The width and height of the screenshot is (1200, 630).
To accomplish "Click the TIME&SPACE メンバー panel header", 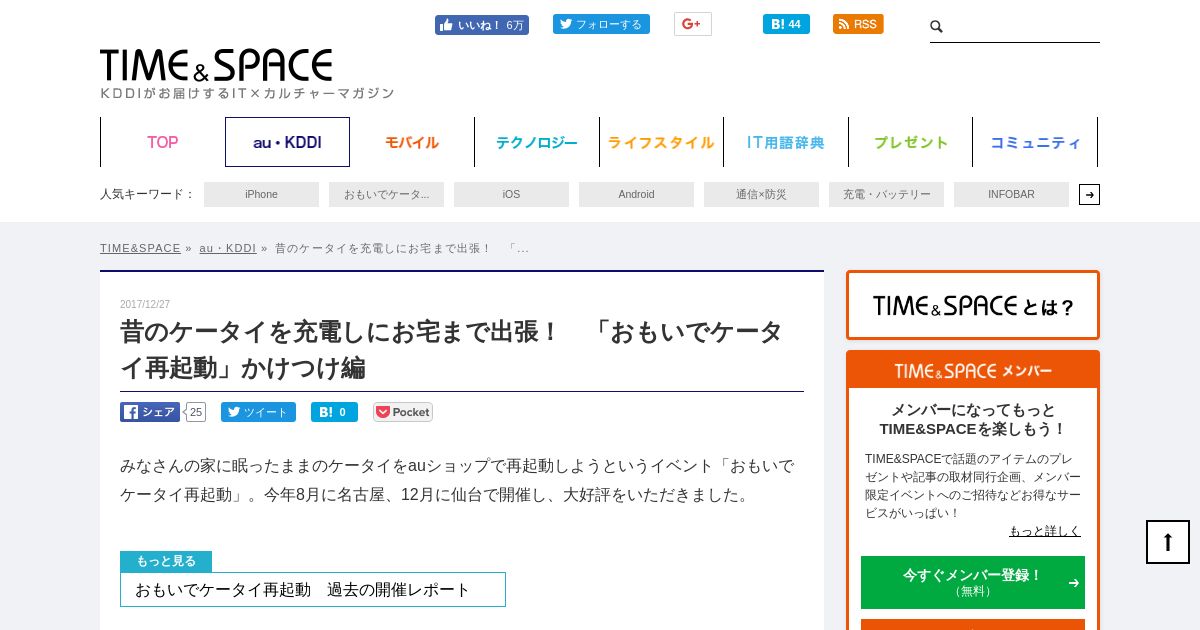I will [x=973, y=370].
